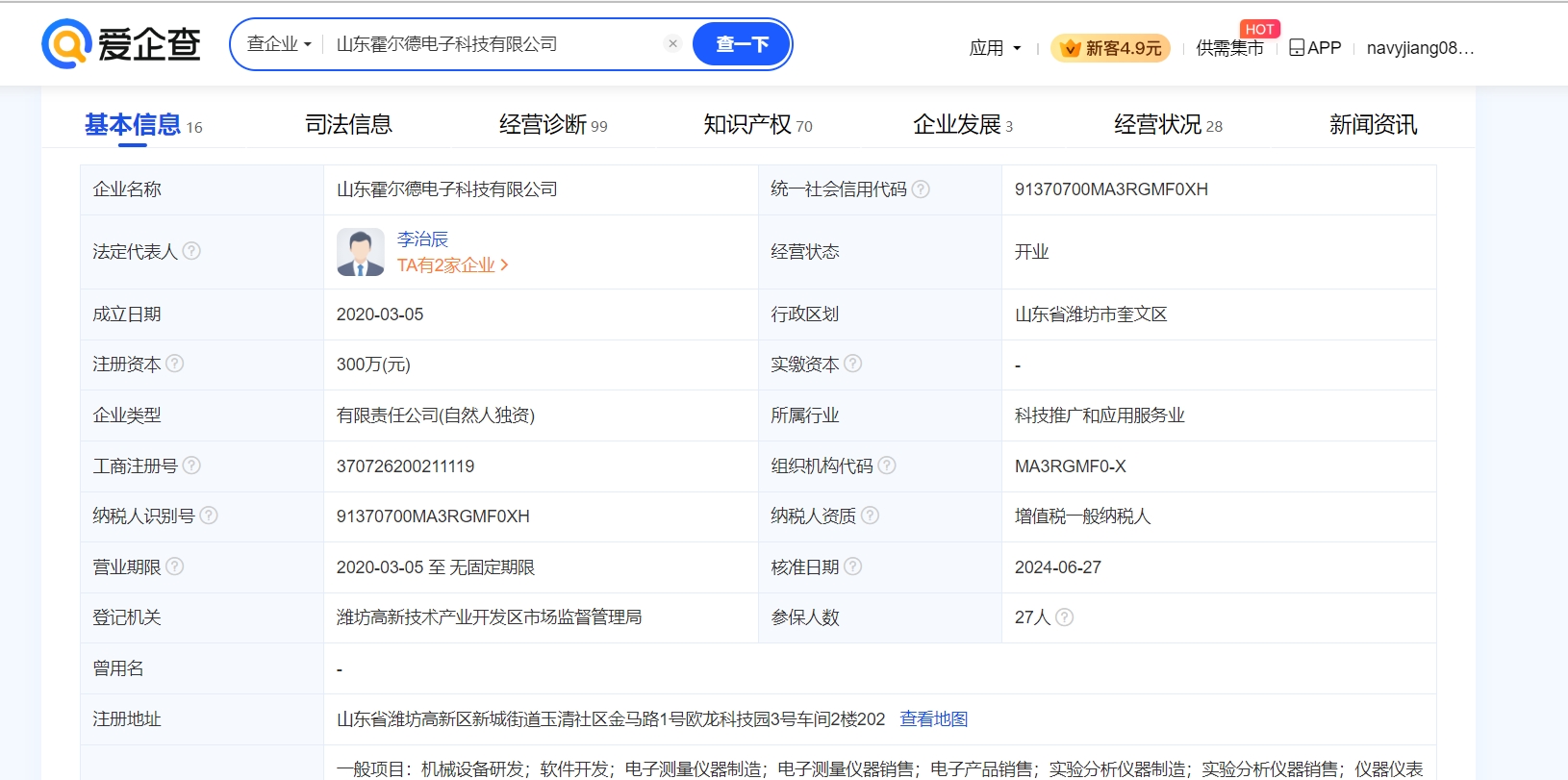Click organization code MA3RGMF0-X
The image size is (1568, 780).
1070,466
